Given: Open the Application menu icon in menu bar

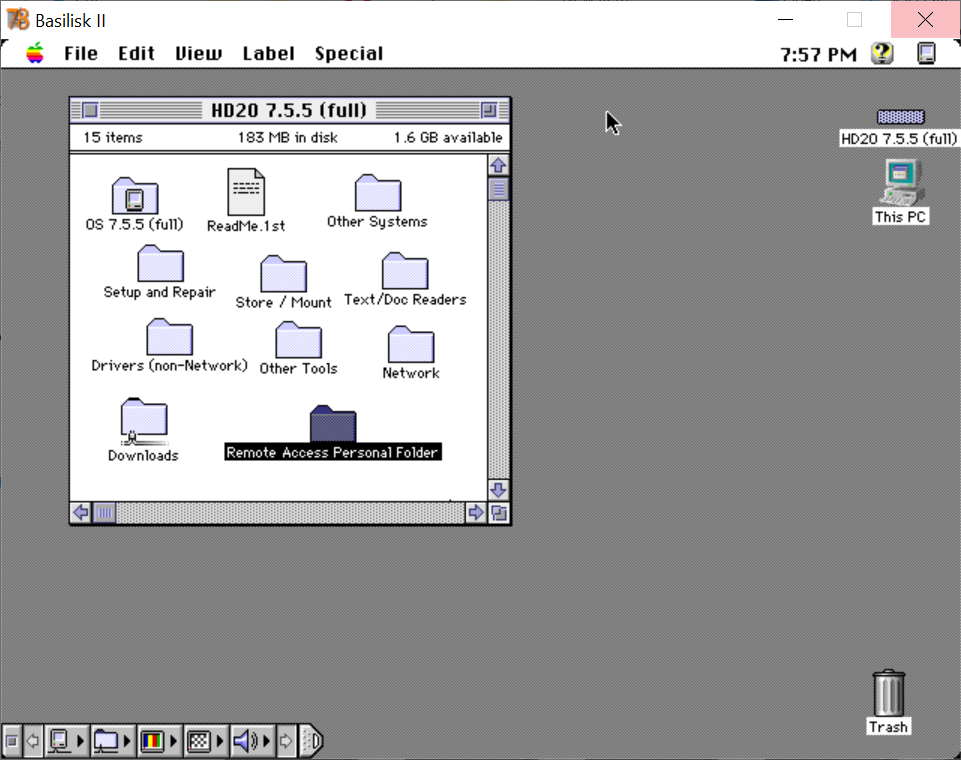Looking at the screenshot, I should coord(926,53).
